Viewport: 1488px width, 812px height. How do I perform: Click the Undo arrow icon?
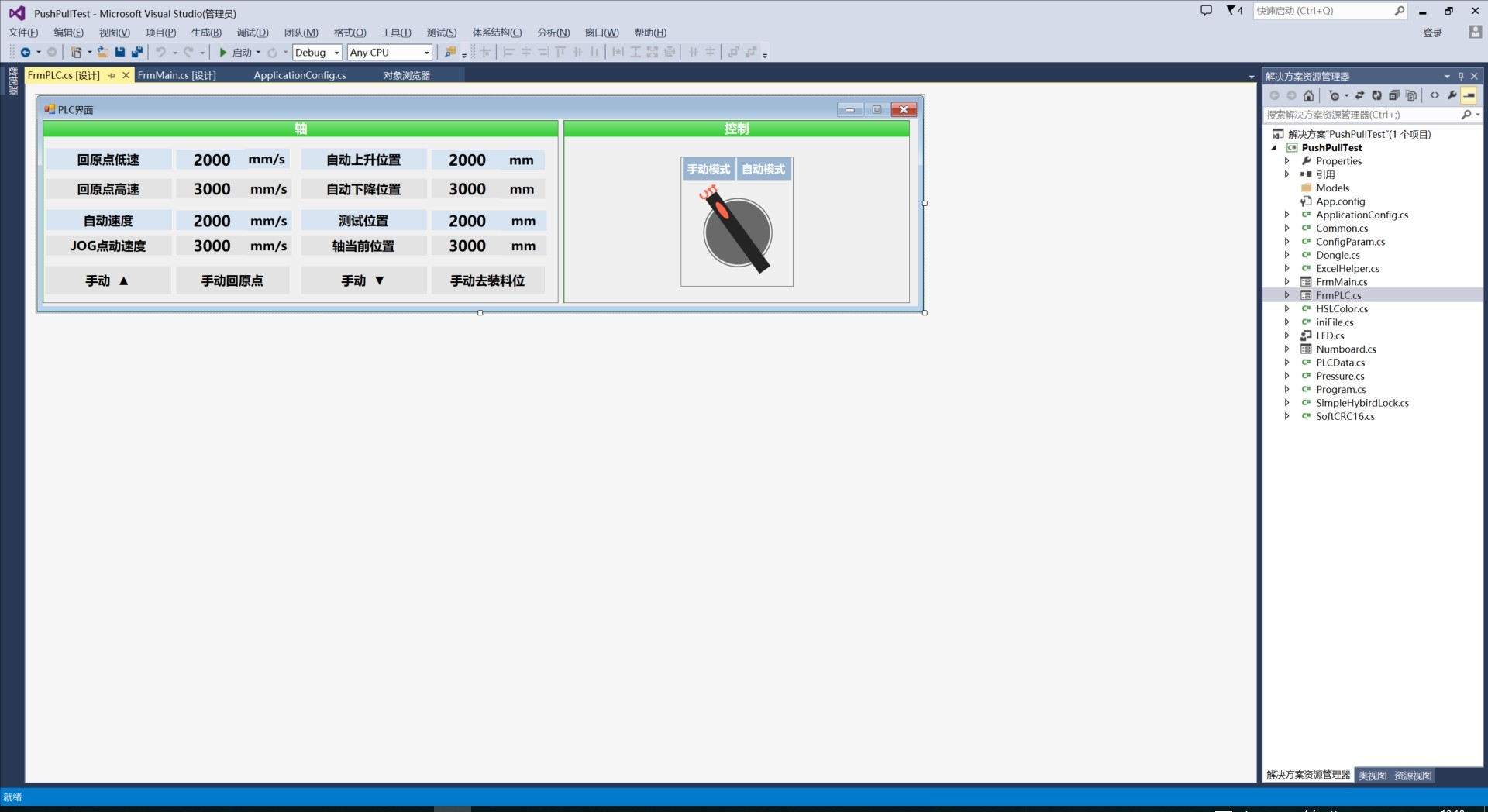160,53
